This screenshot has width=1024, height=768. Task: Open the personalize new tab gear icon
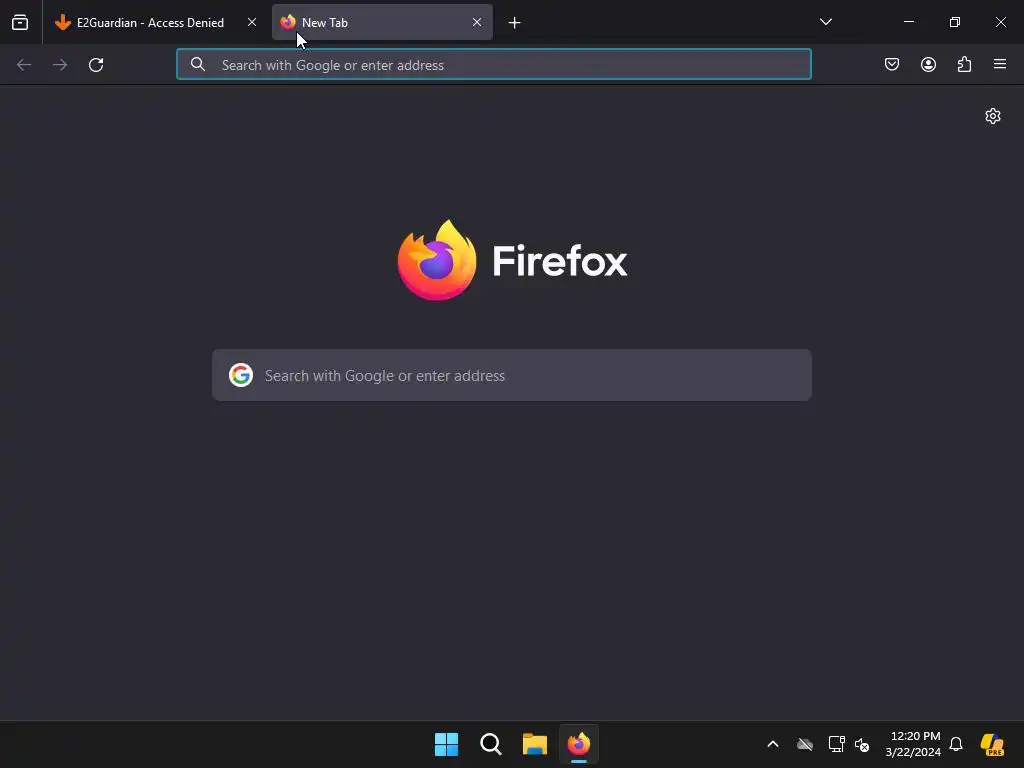(993, 116)
